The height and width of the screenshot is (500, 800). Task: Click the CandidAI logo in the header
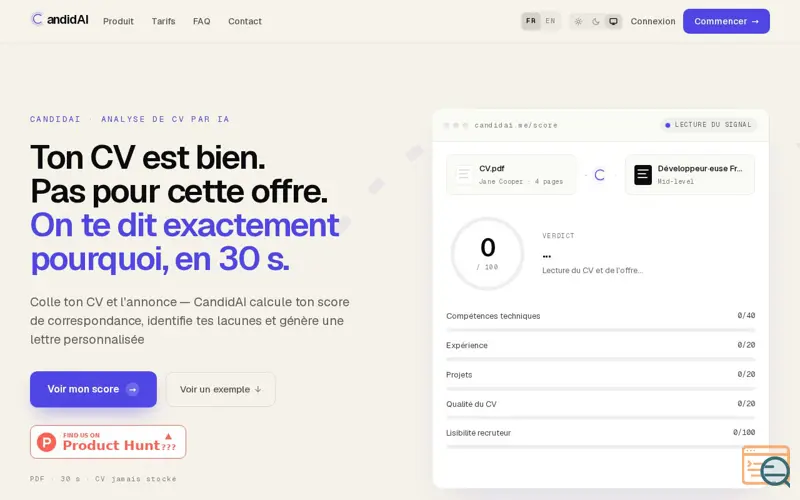[59, 19]
